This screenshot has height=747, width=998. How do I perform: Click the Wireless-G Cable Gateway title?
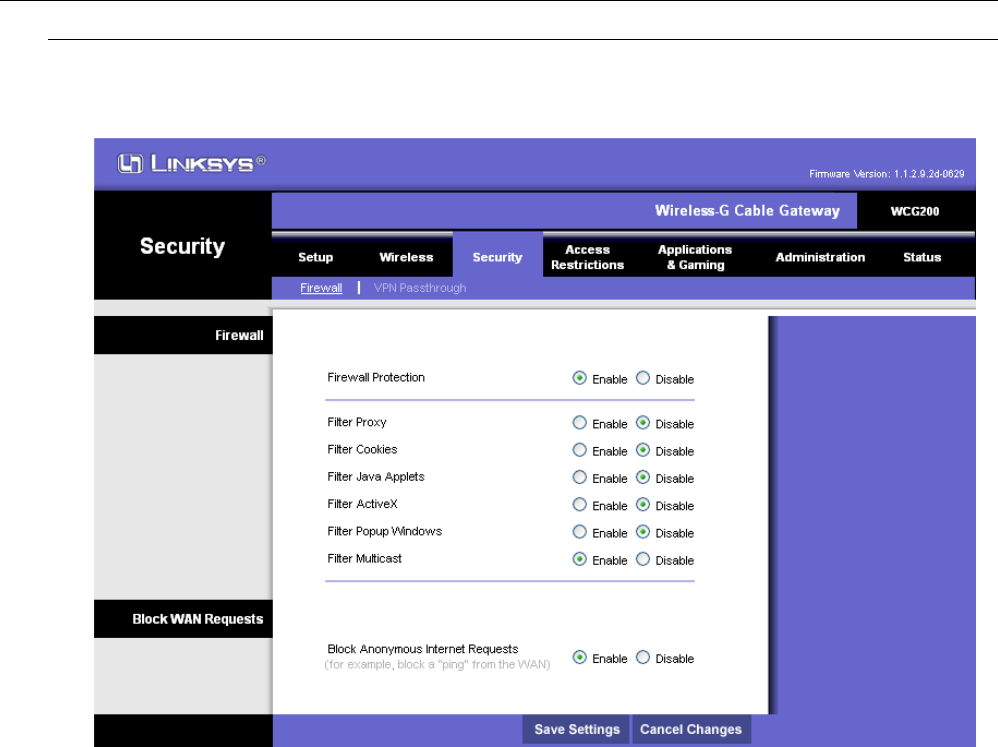(x=747, y=211)
